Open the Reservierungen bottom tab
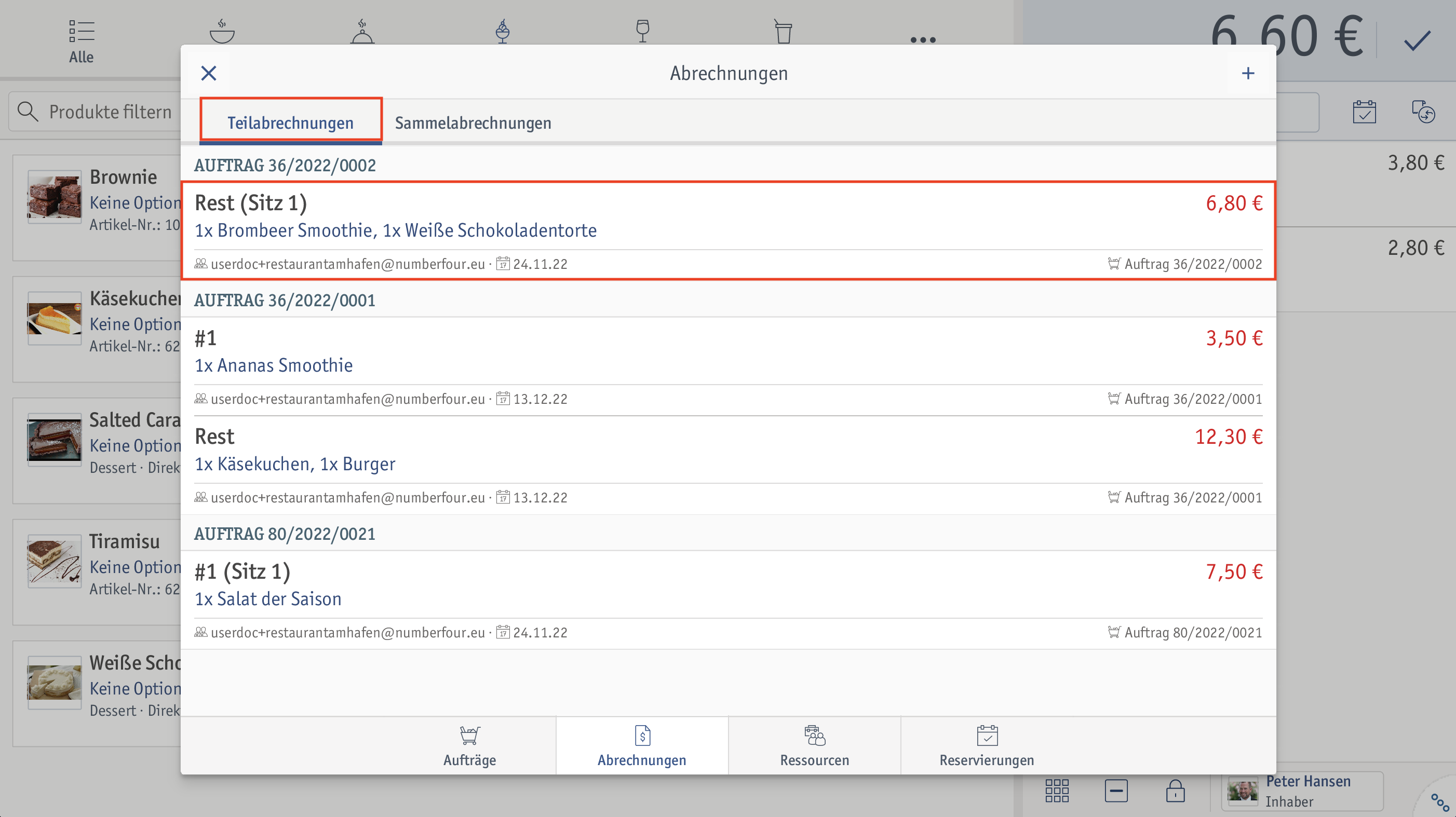The image size is (1456, 817). (x=987, y=746)
